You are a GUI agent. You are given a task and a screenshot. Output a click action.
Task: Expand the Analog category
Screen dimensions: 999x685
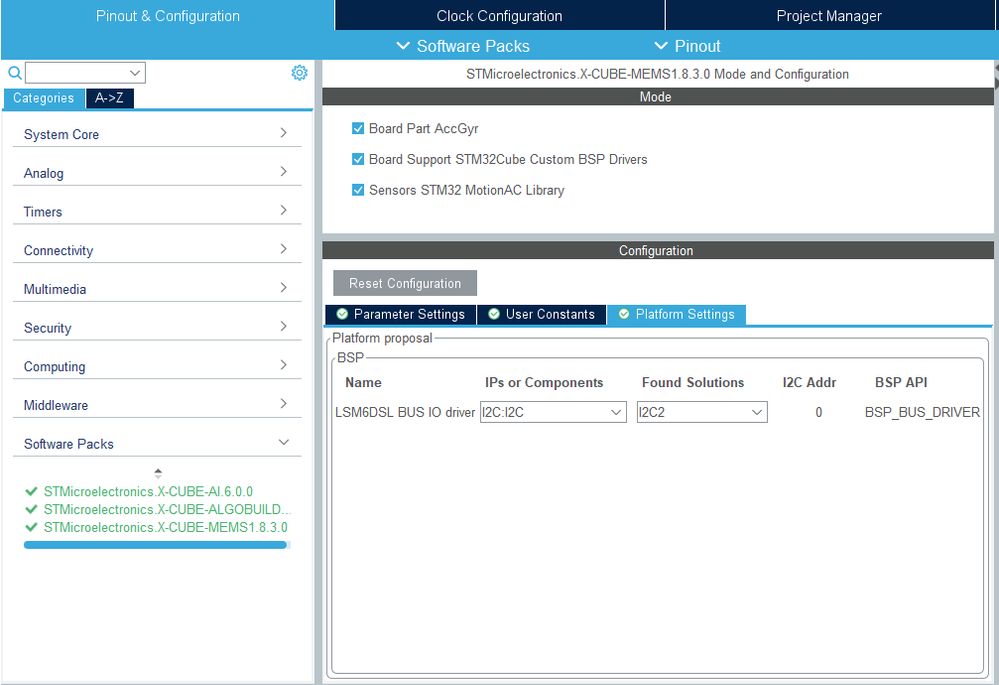(157, 173)
